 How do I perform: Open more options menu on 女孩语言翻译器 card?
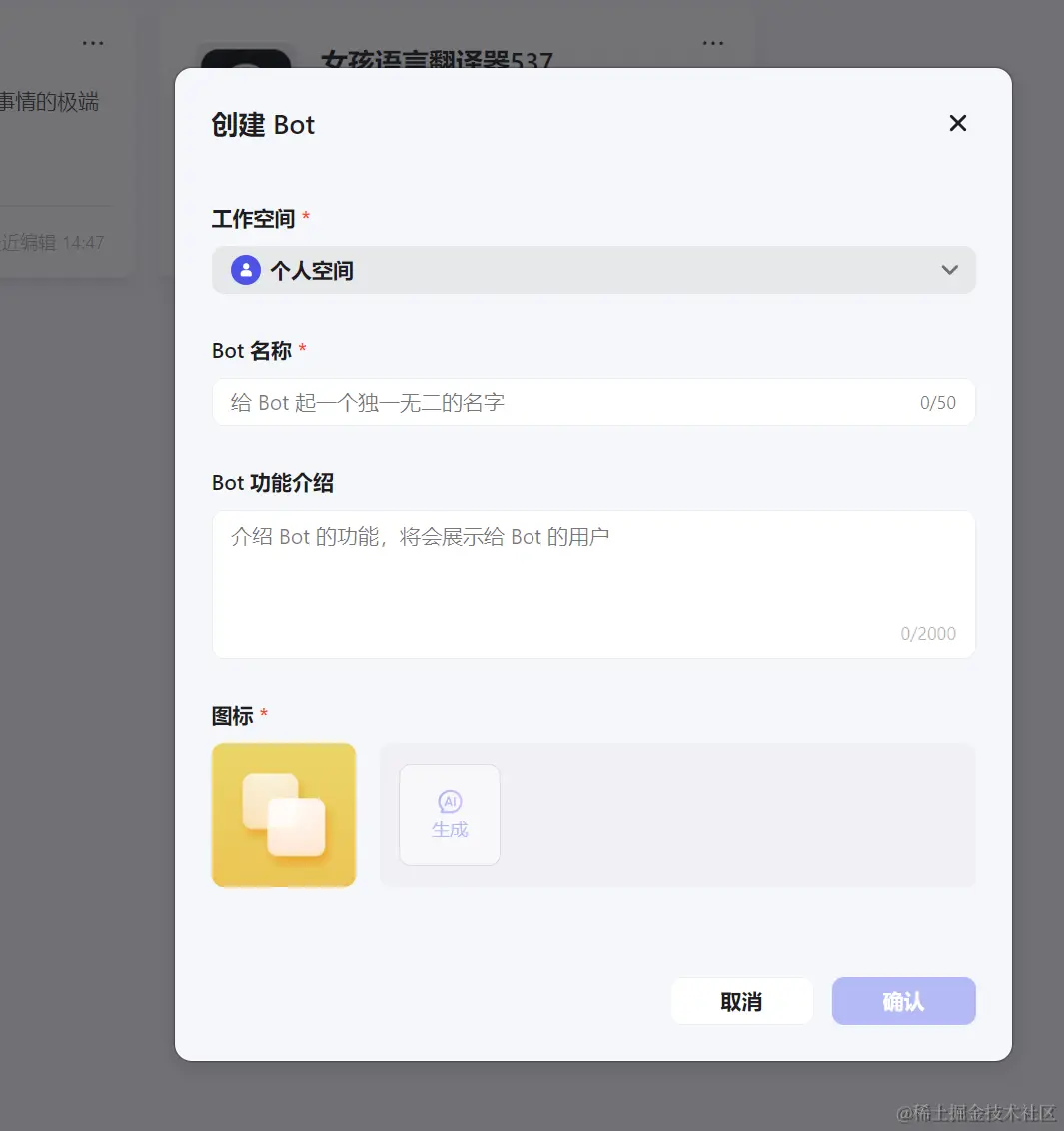click(712, 43)
